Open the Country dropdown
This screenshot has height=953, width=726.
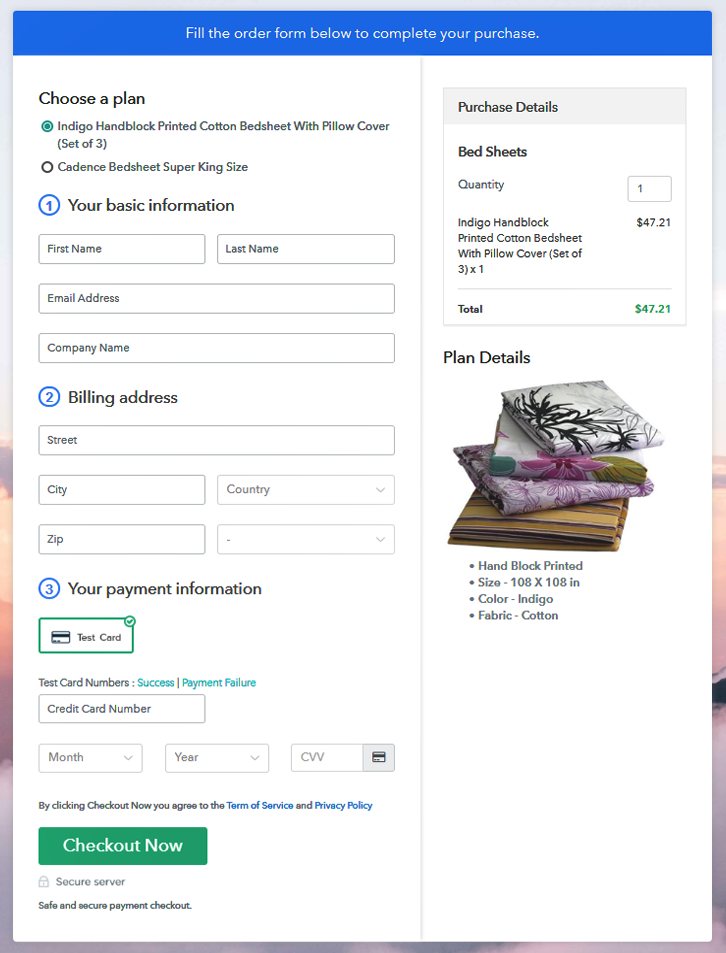pyautogui.click(x=305, y=490)
